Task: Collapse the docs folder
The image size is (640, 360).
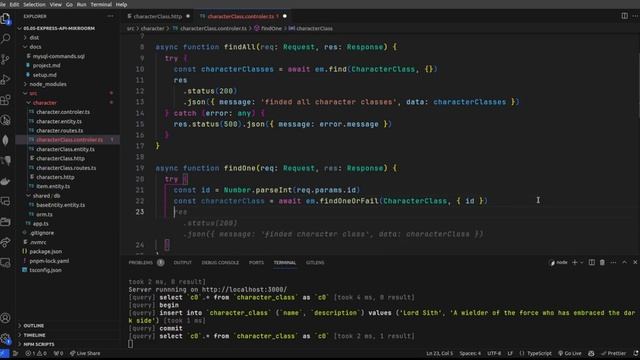Action: (35, 47)
